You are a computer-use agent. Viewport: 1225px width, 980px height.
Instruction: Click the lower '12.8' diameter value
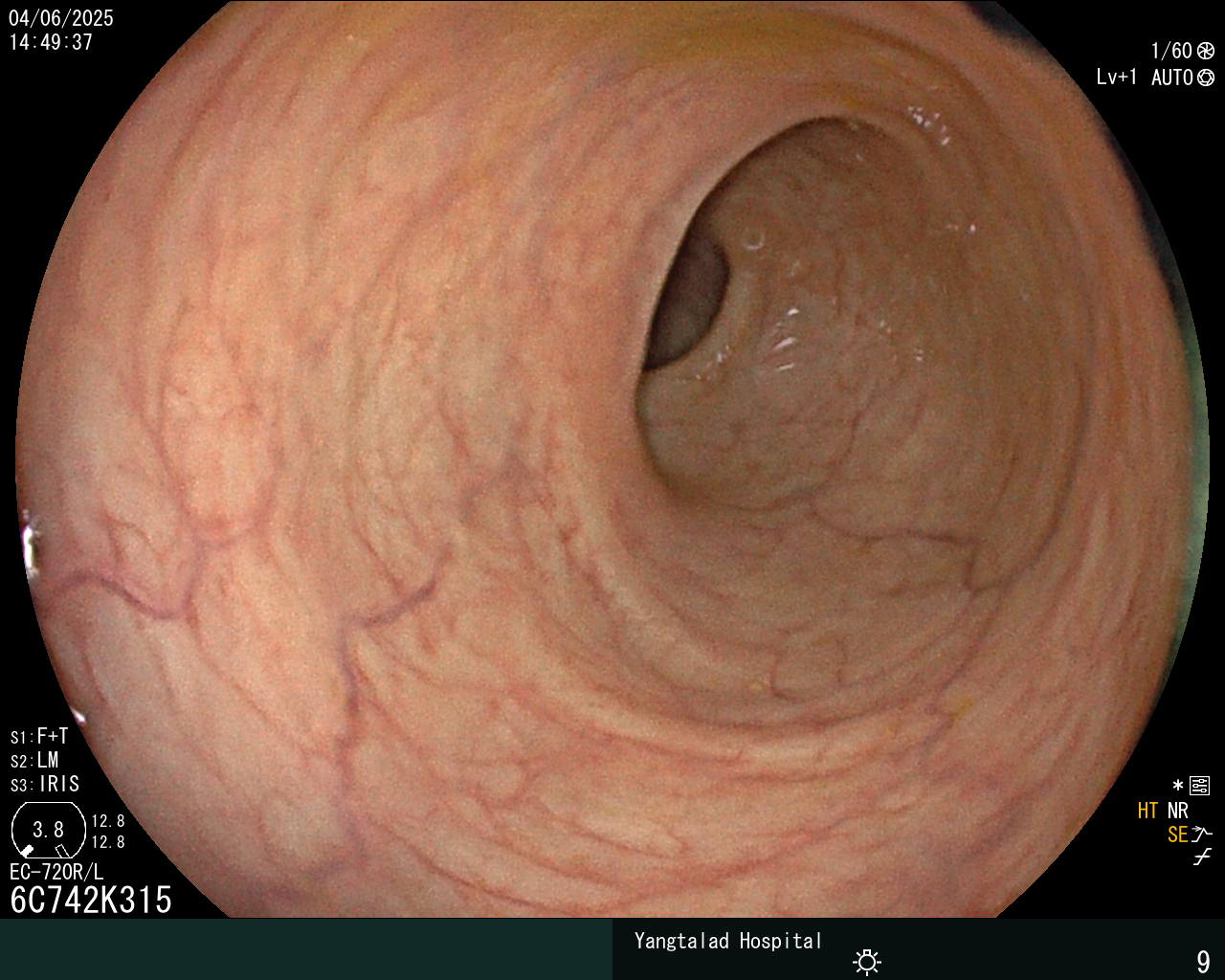(x=108, y=842)
